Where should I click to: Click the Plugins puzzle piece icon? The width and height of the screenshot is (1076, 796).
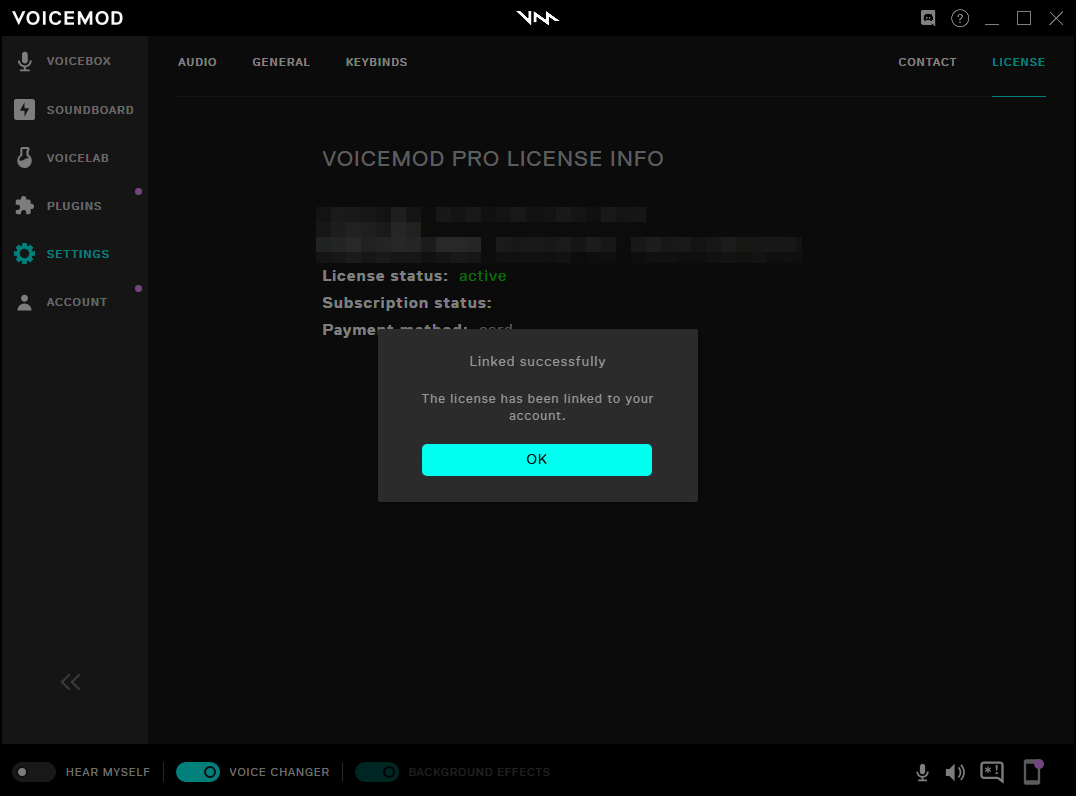(25, 206)
